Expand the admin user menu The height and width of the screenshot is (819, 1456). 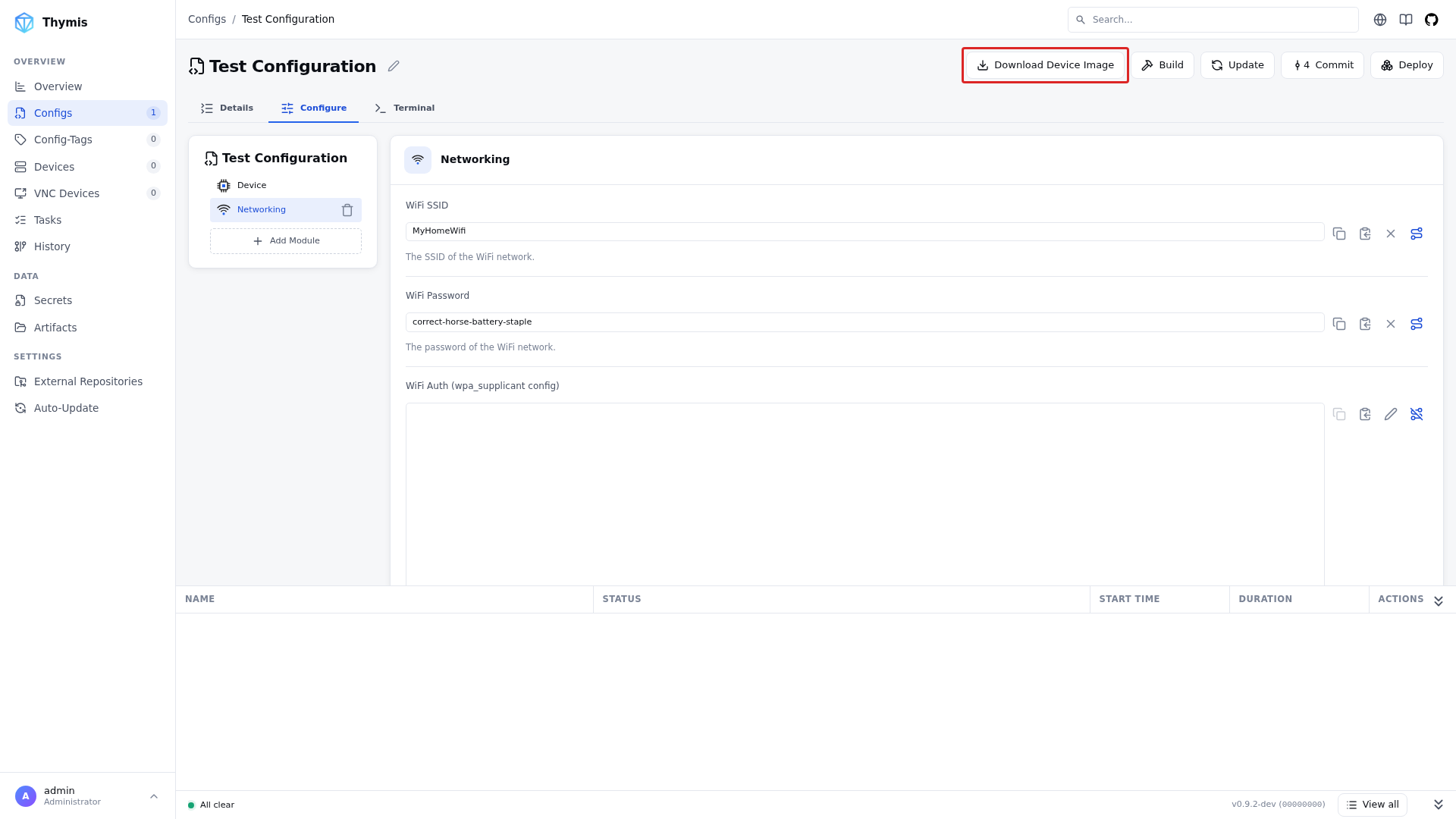[x=154, y=796]
